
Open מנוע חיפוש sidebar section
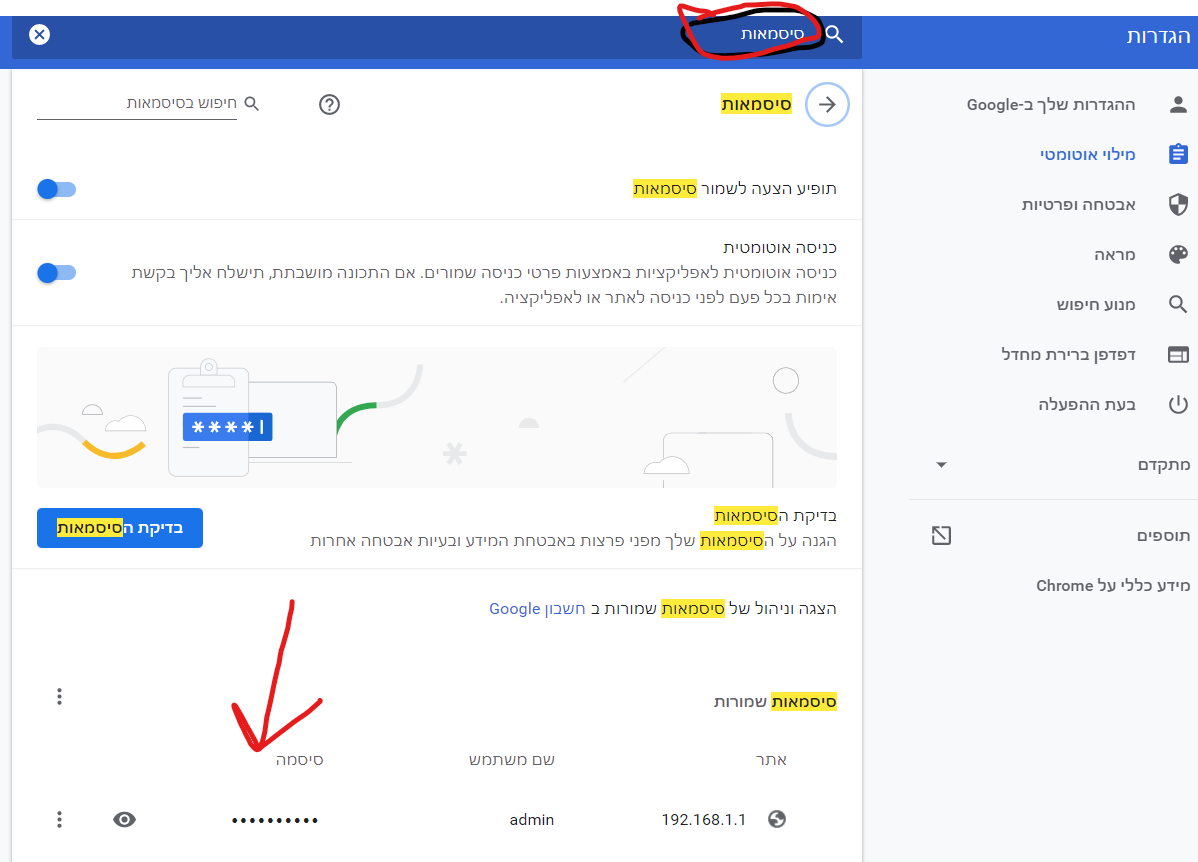click(1096, 305)
